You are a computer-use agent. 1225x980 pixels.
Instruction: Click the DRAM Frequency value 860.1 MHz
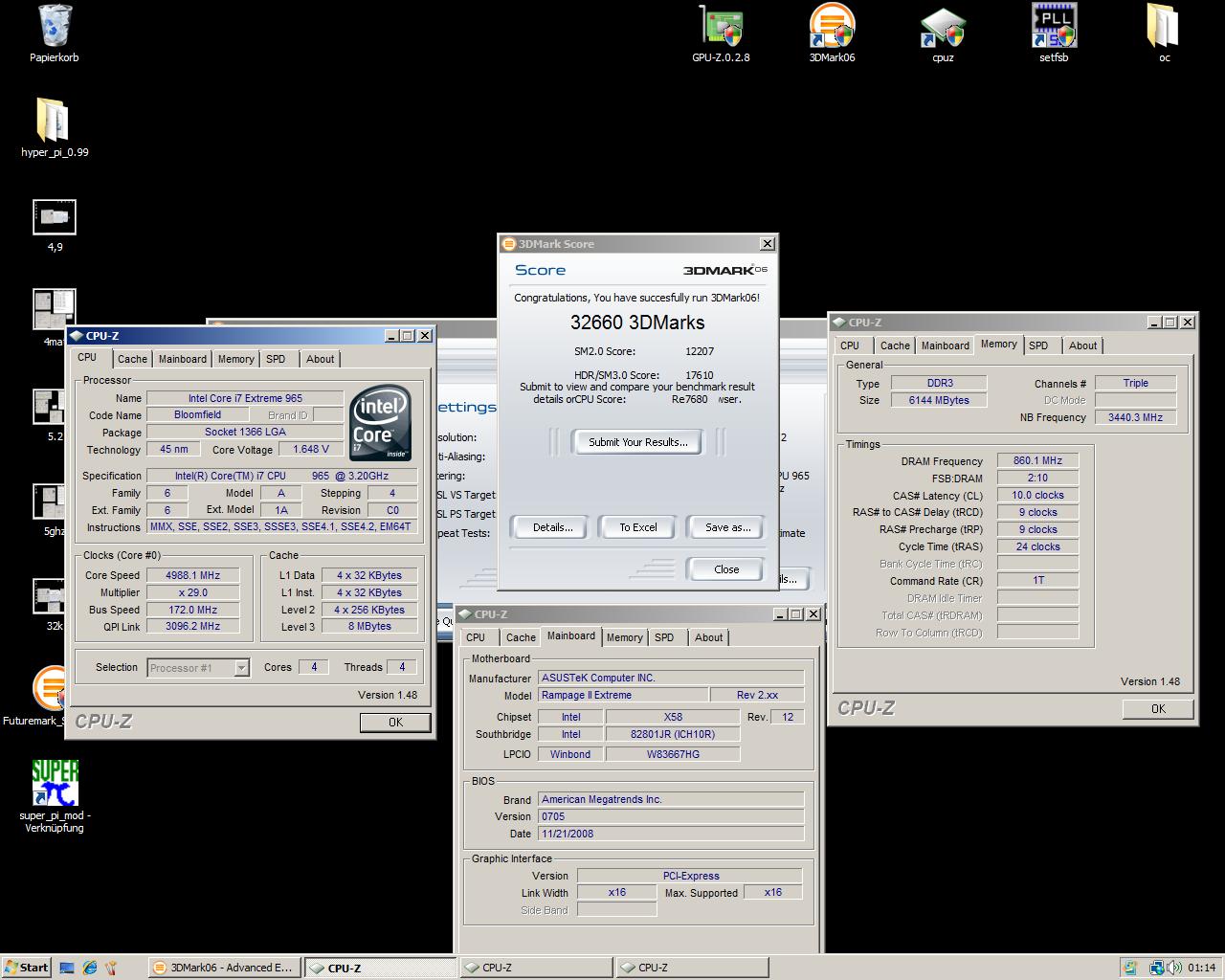click(x=1037, y=460)
